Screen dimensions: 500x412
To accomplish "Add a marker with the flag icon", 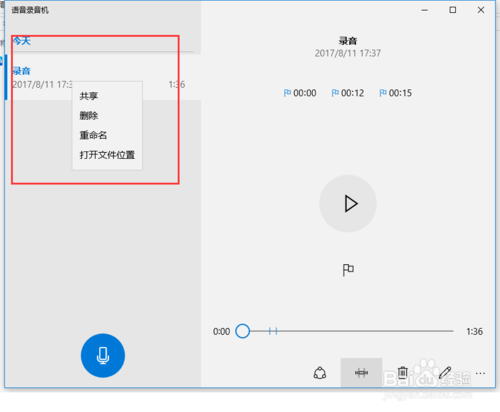I will pos(348,270).
